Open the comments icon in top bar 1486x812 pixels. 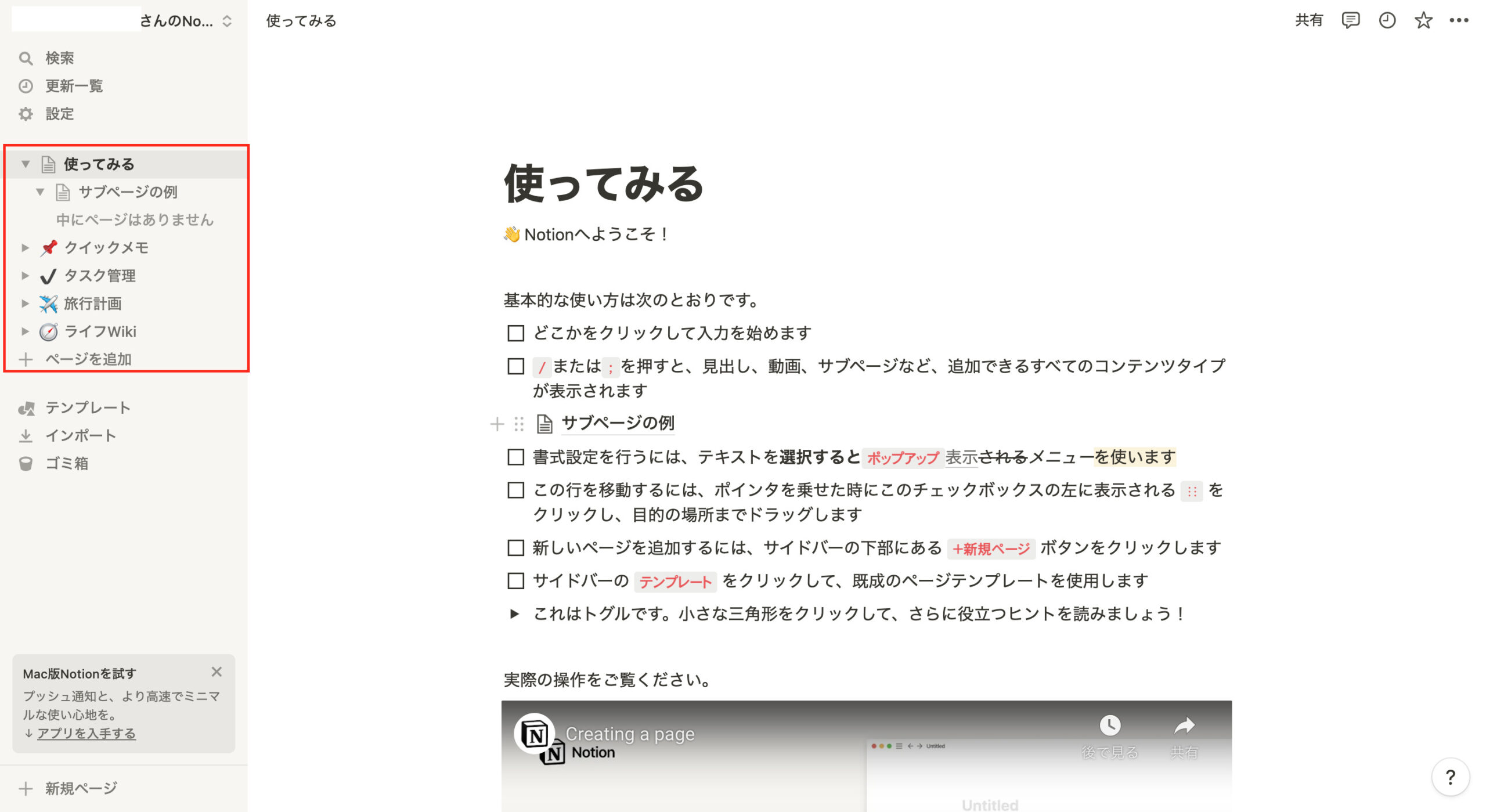(x=1350, y=20)
